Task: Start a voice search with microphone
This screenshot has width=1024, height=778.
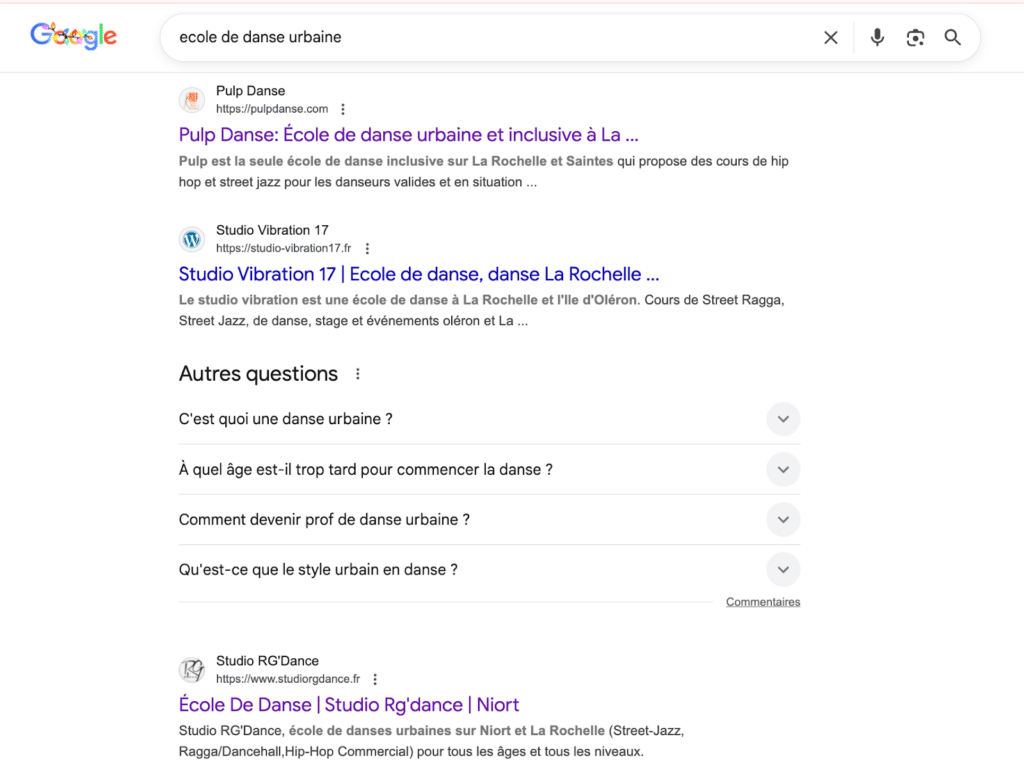Action: tap(877, 38)
